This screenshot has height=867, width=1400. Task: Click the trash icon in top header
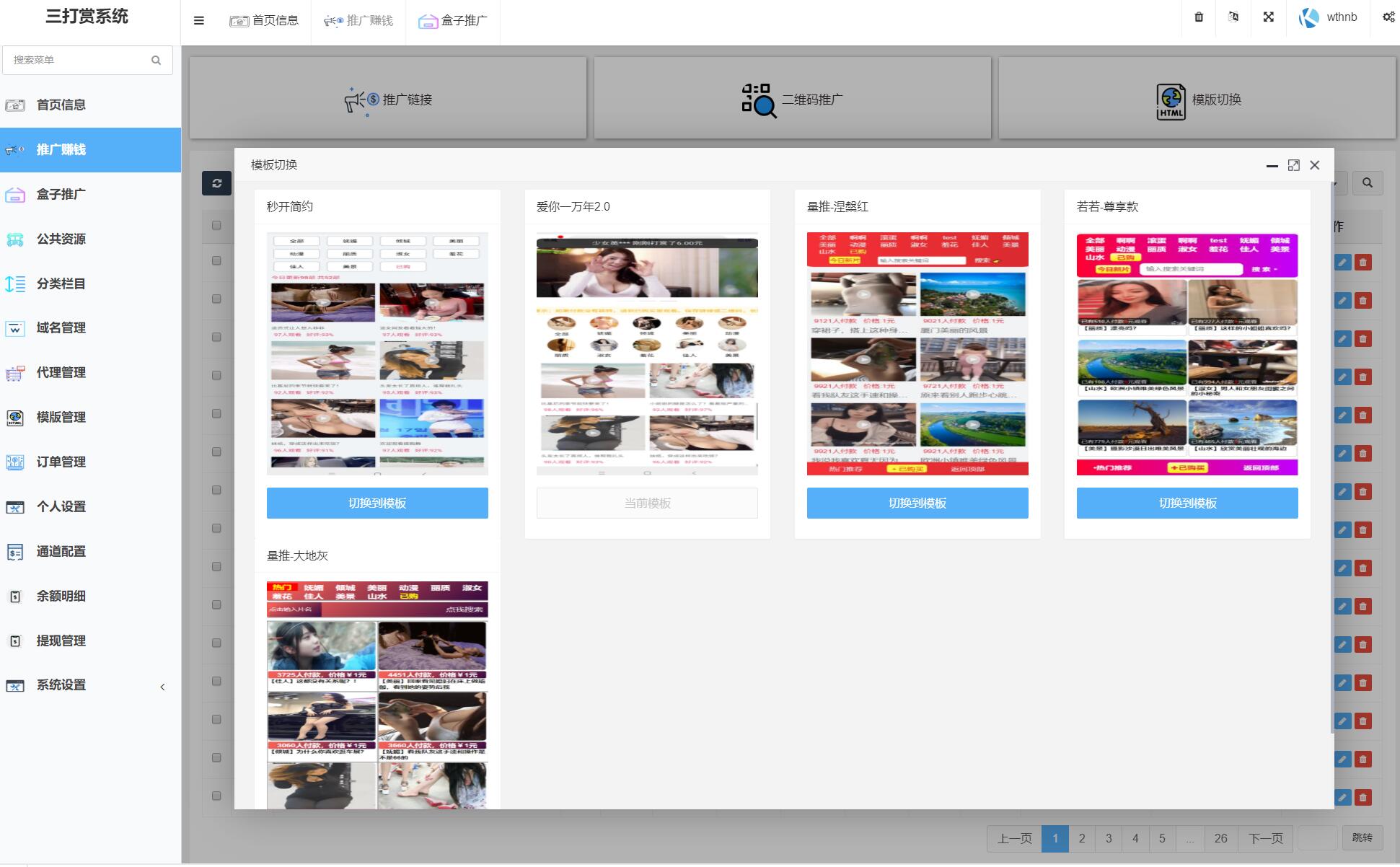click(x=1199, y=17)
